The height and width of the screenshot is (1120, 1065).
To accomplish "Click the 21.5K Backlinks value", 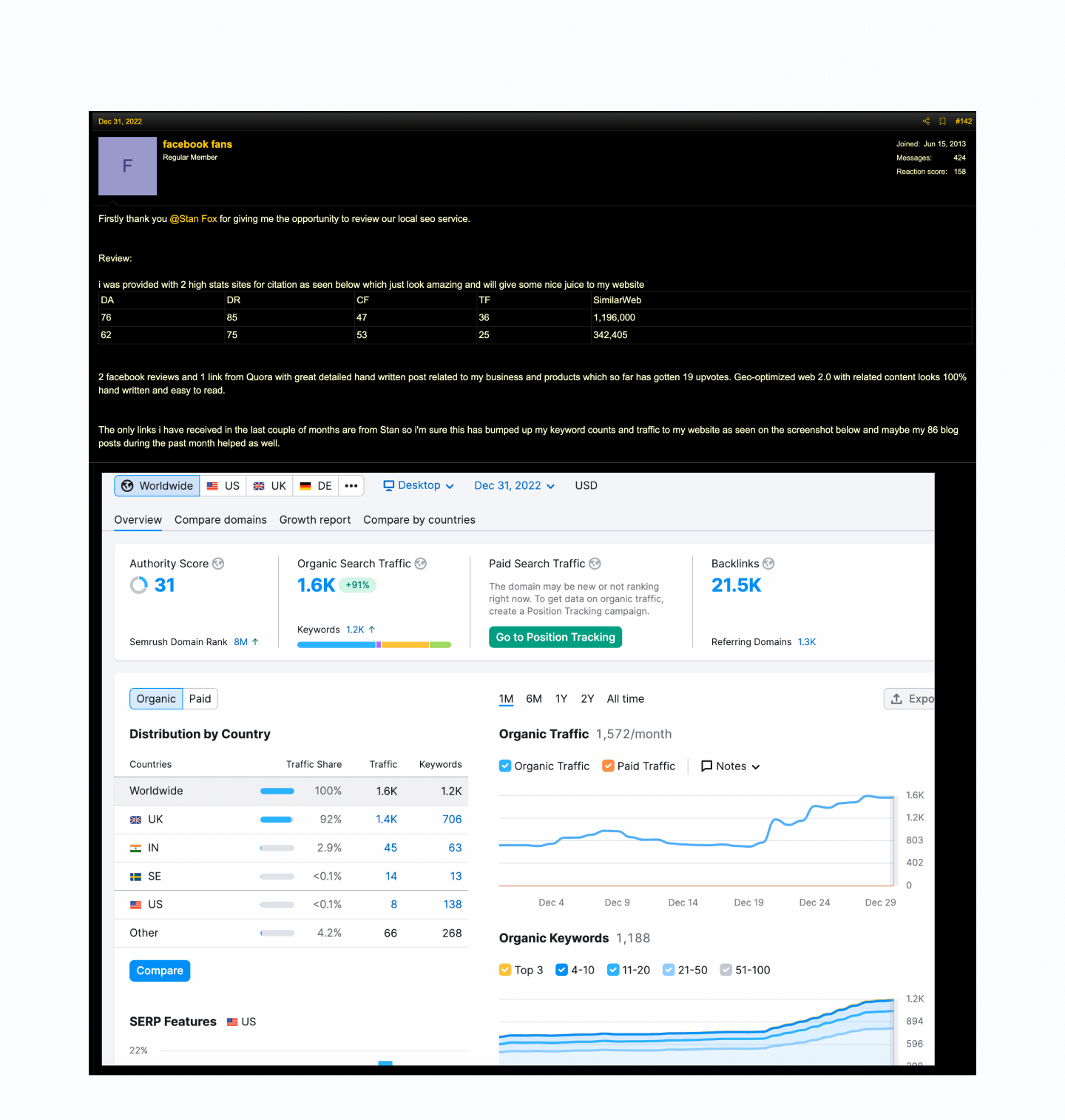I will [x=736, y=585].
